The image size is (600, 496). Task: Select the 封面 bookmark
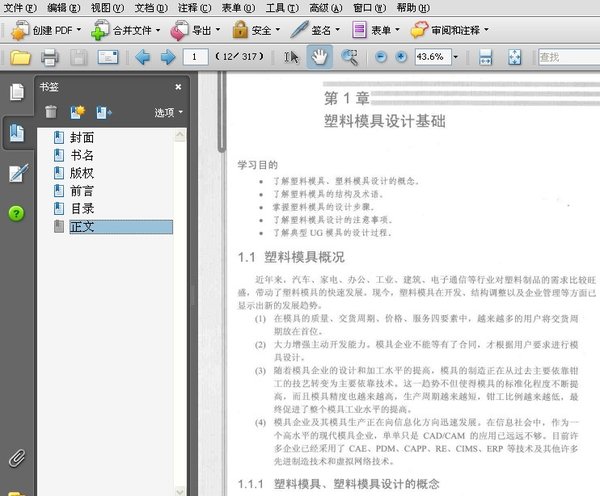[x=82, y=137]
